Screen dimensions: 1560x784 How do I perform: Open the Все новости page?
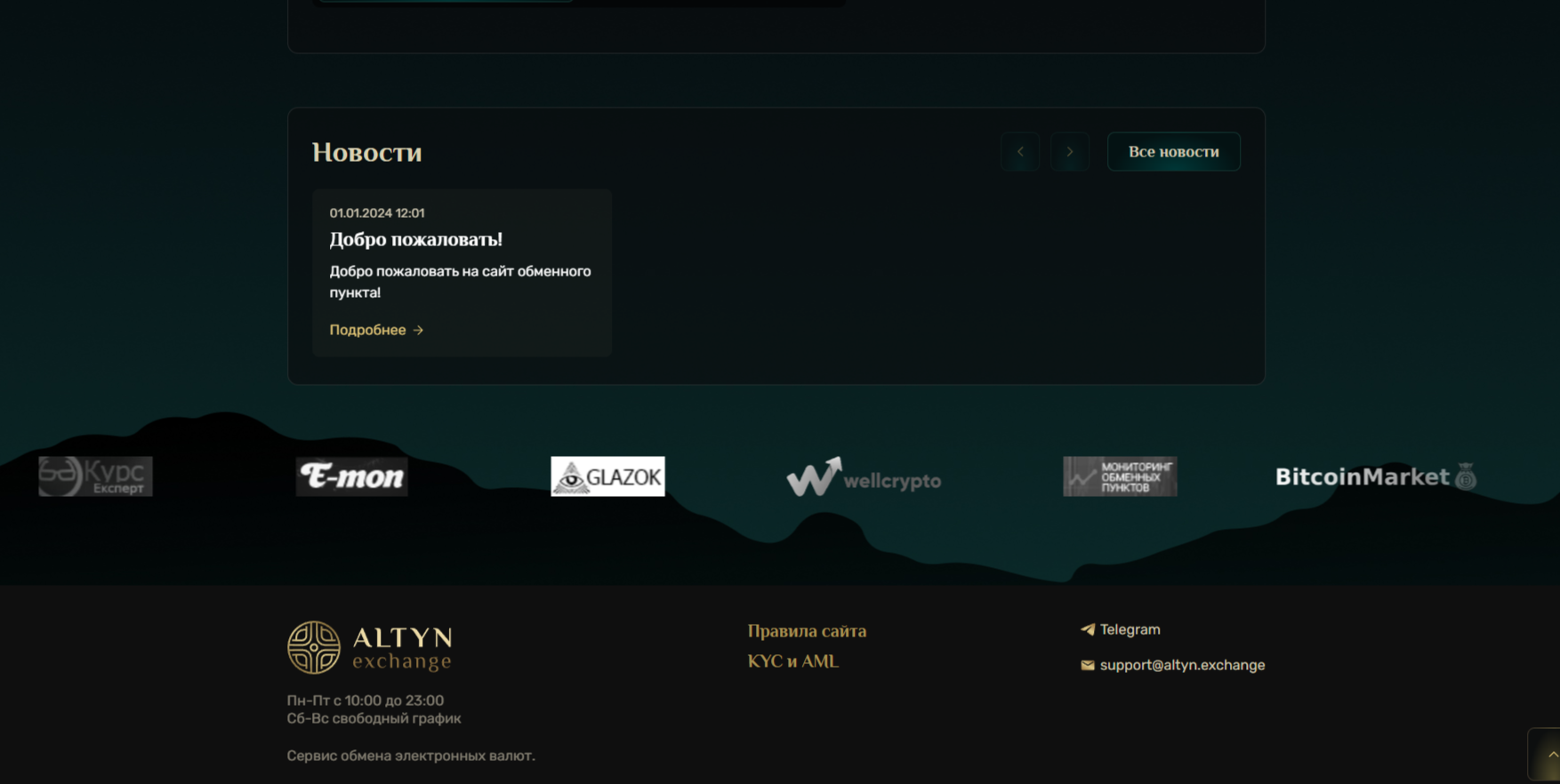tap(1173, 151)
